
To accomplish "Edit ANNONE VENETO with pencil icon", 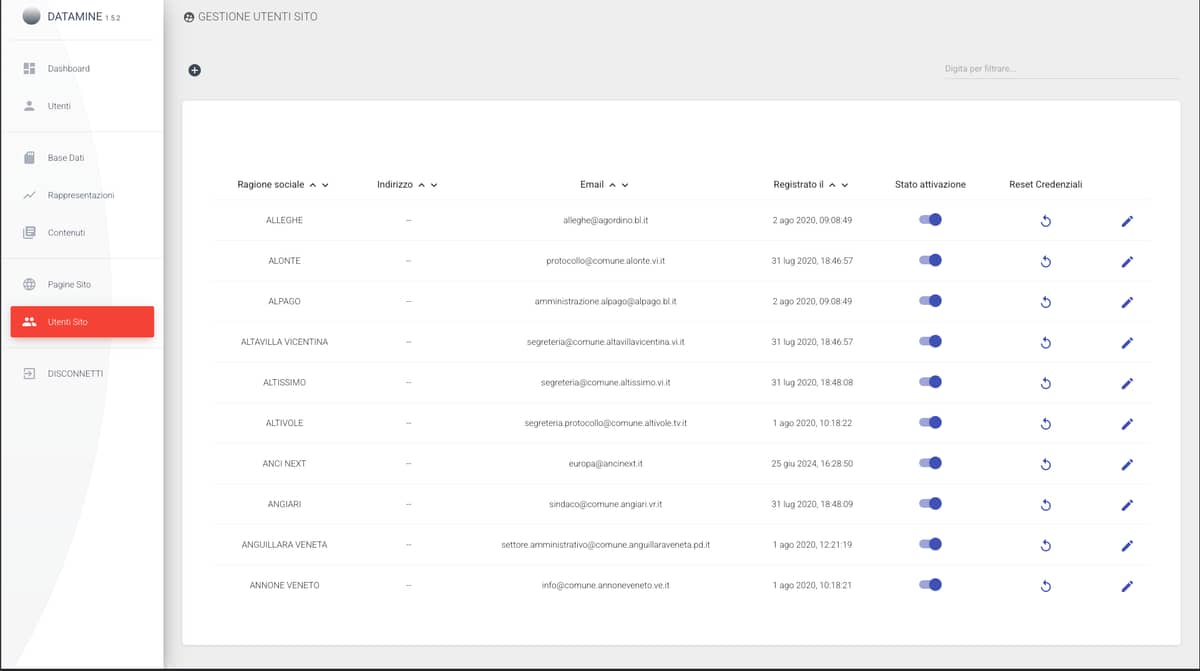I will coord(1127,586).
